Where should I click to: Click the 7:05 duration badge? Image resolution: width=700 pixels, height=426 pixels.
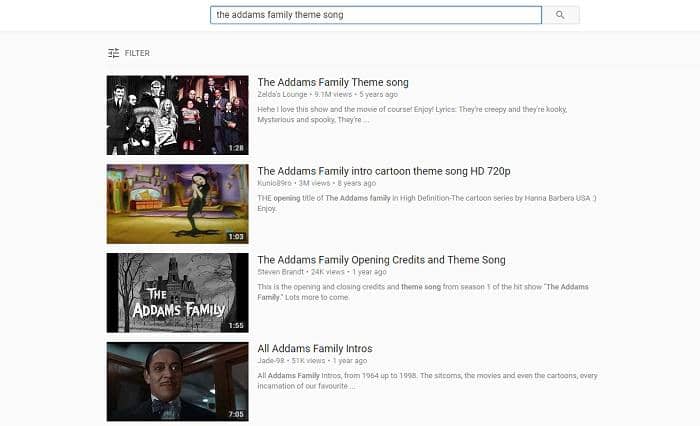tap(236, 414)
